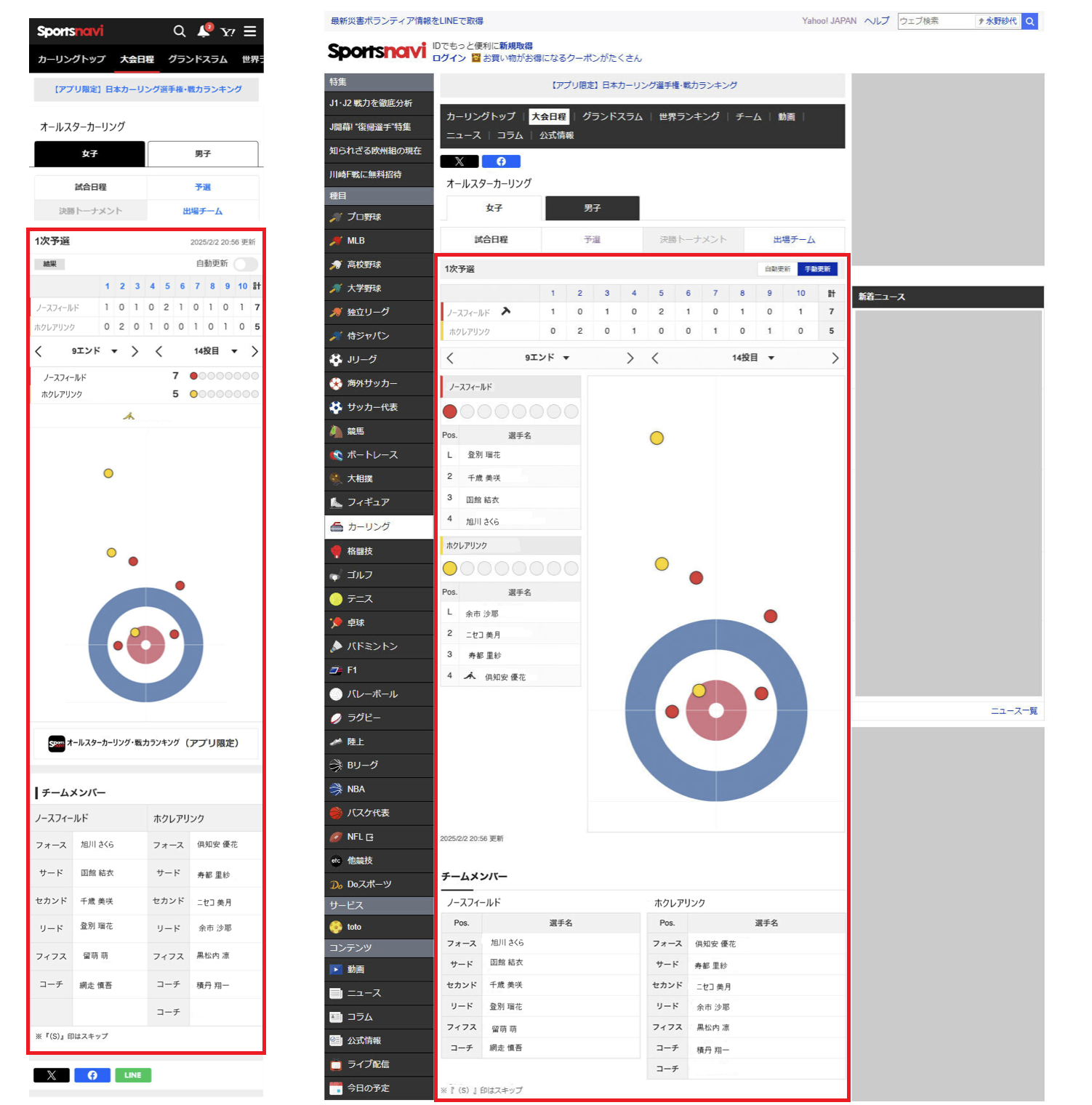Open notifications via the bell icon
The image size is (1092, 1105).
[204, 31]
